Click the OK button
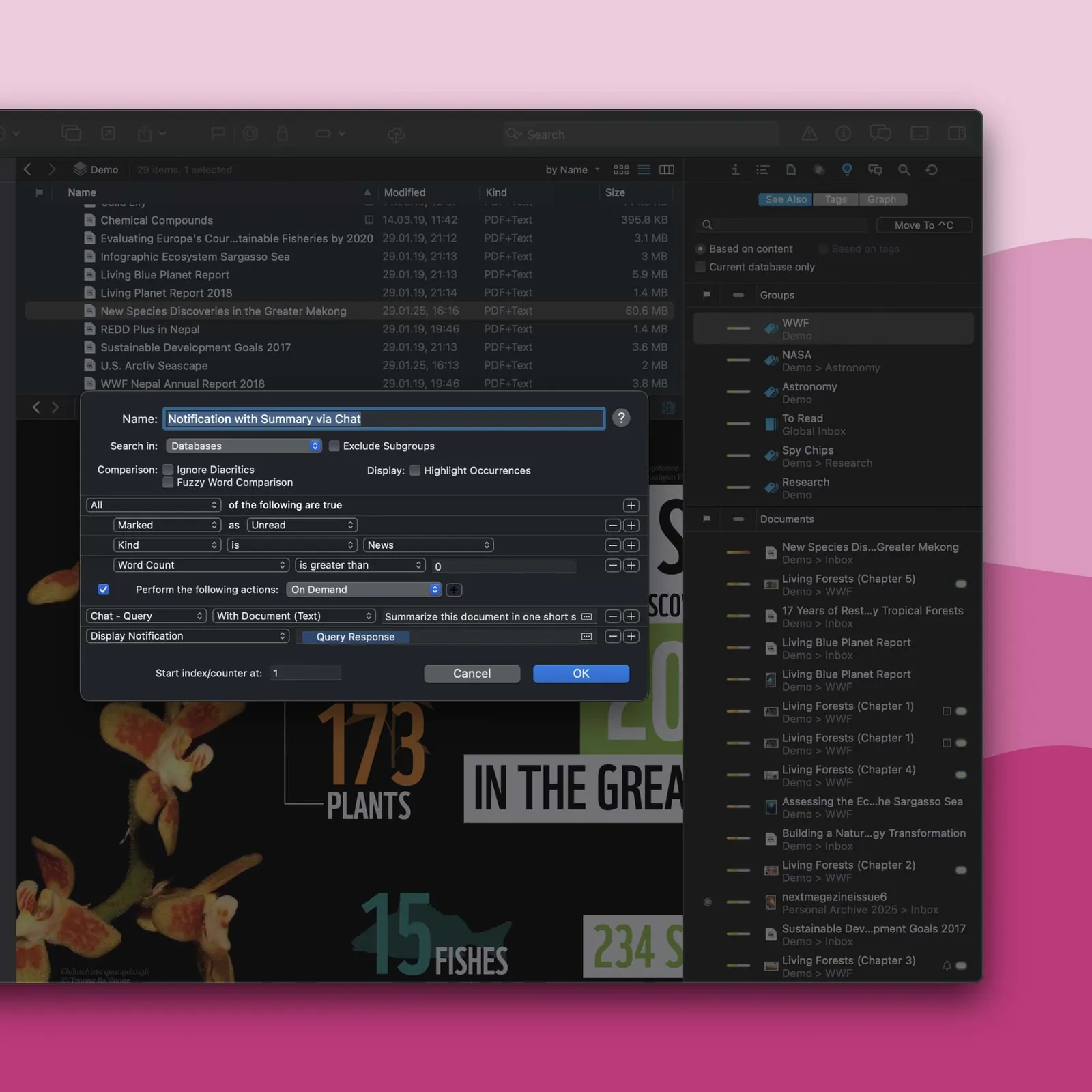Screen dimensions: 1092x1092 pos(581,674)
